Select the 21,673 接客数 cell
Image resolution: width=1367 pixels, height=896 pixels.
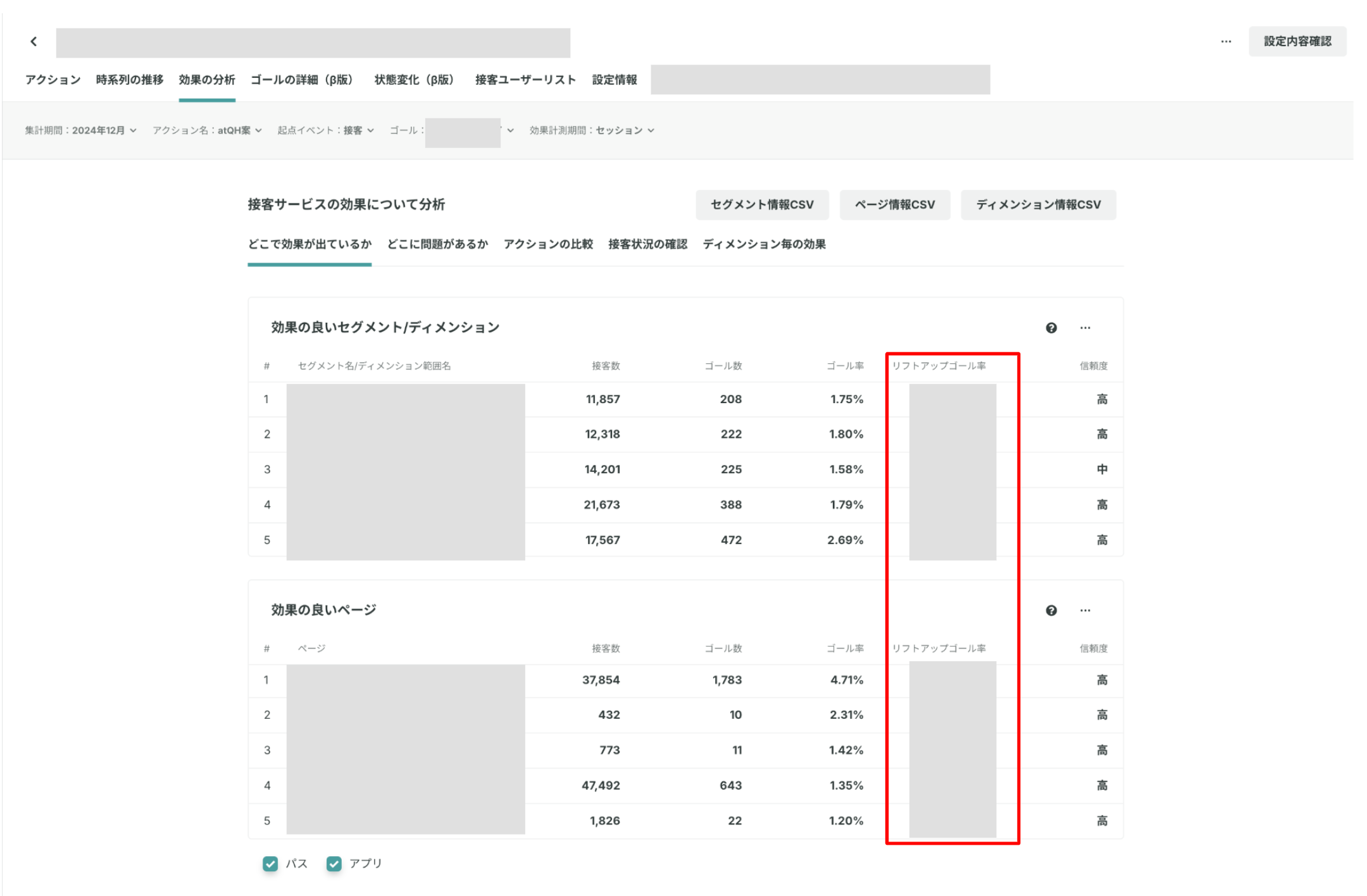click(601, 506)
